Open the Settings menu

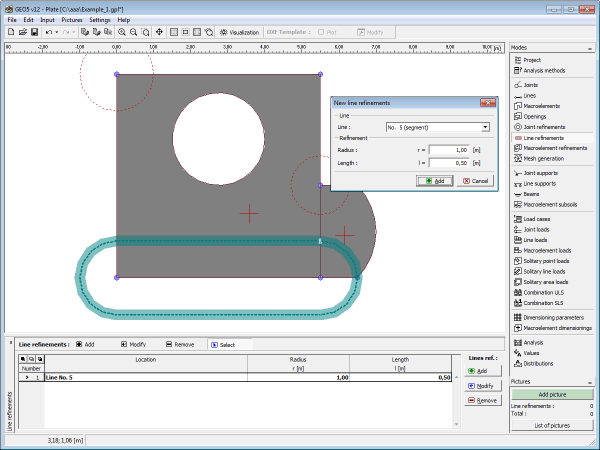[100, 19]
